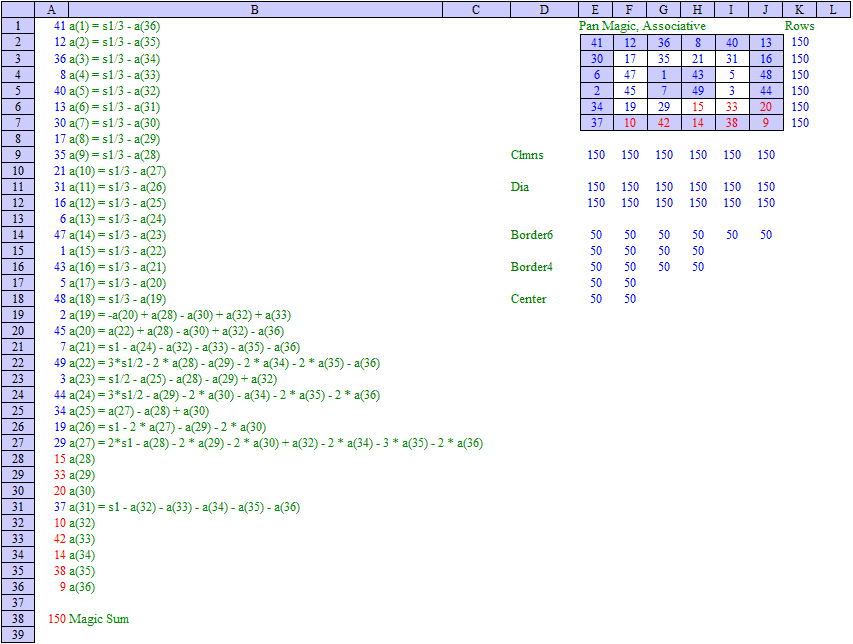Click formula 'a(25) = a(27) - a(28) + a(30)'
Image resolution: width=853 pixels, height=644 pixels.
[x=139, y=411]
